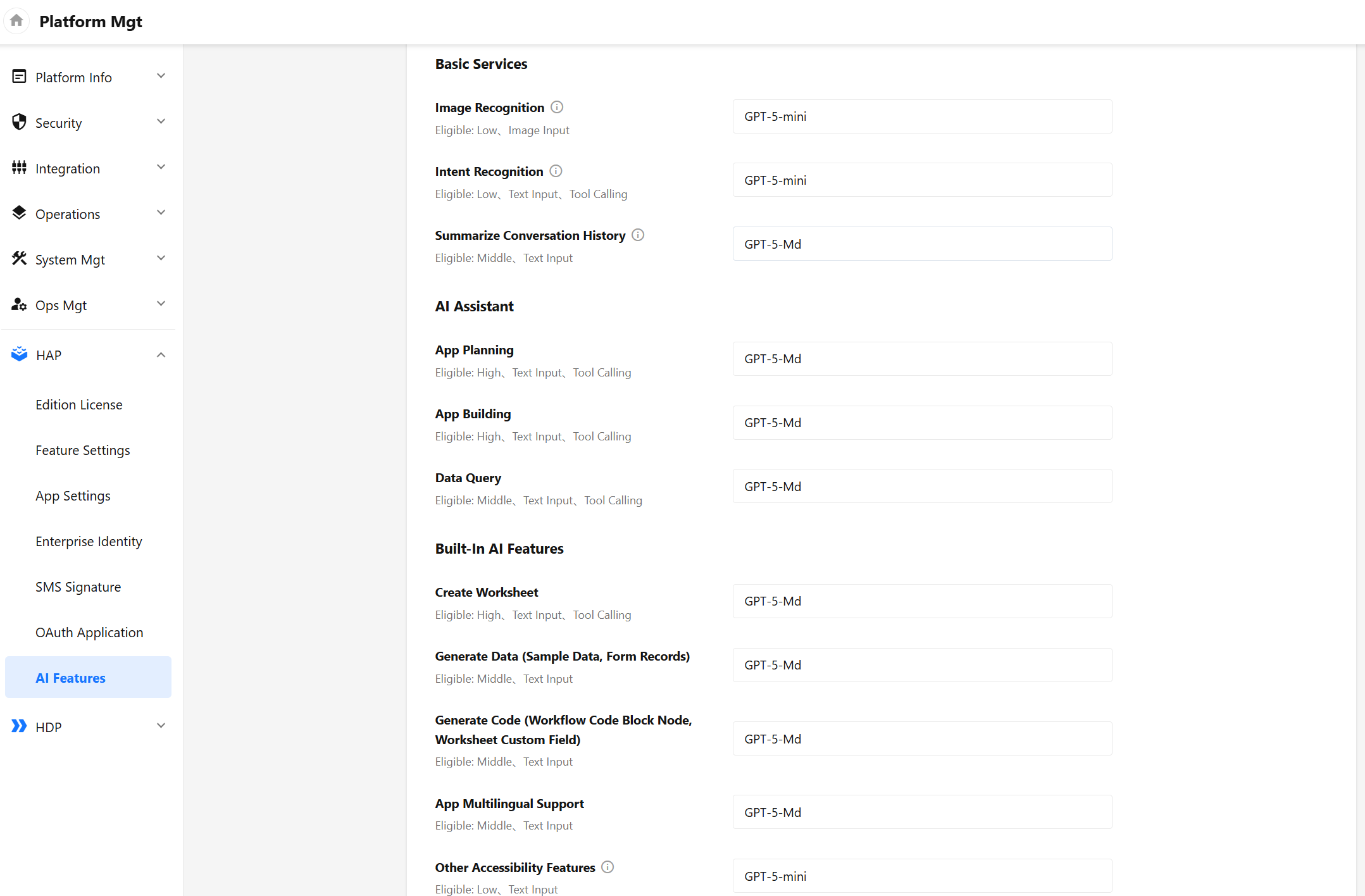Click the Platform Info sidebar icon

click(x=19, y=77)
